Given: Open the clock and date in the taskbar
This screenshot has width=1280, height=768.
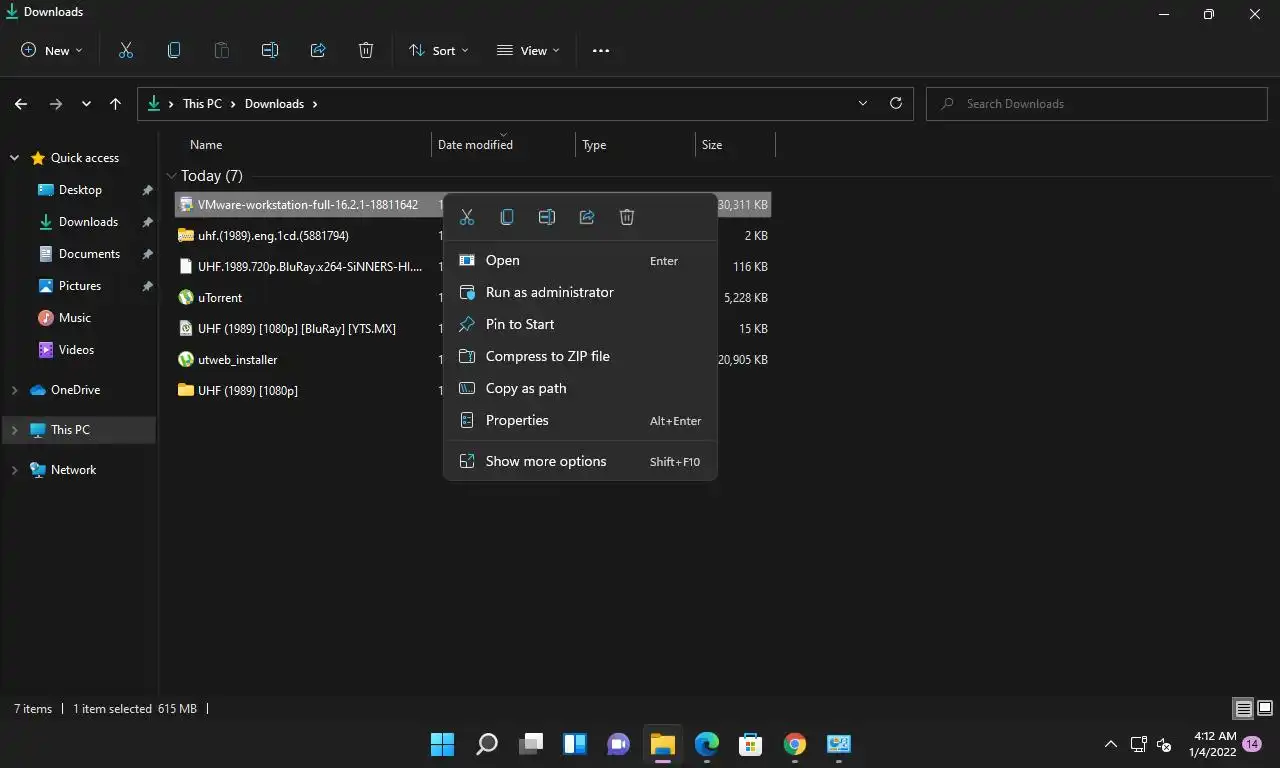Looking at the screenshot, I should (1213, 744).
